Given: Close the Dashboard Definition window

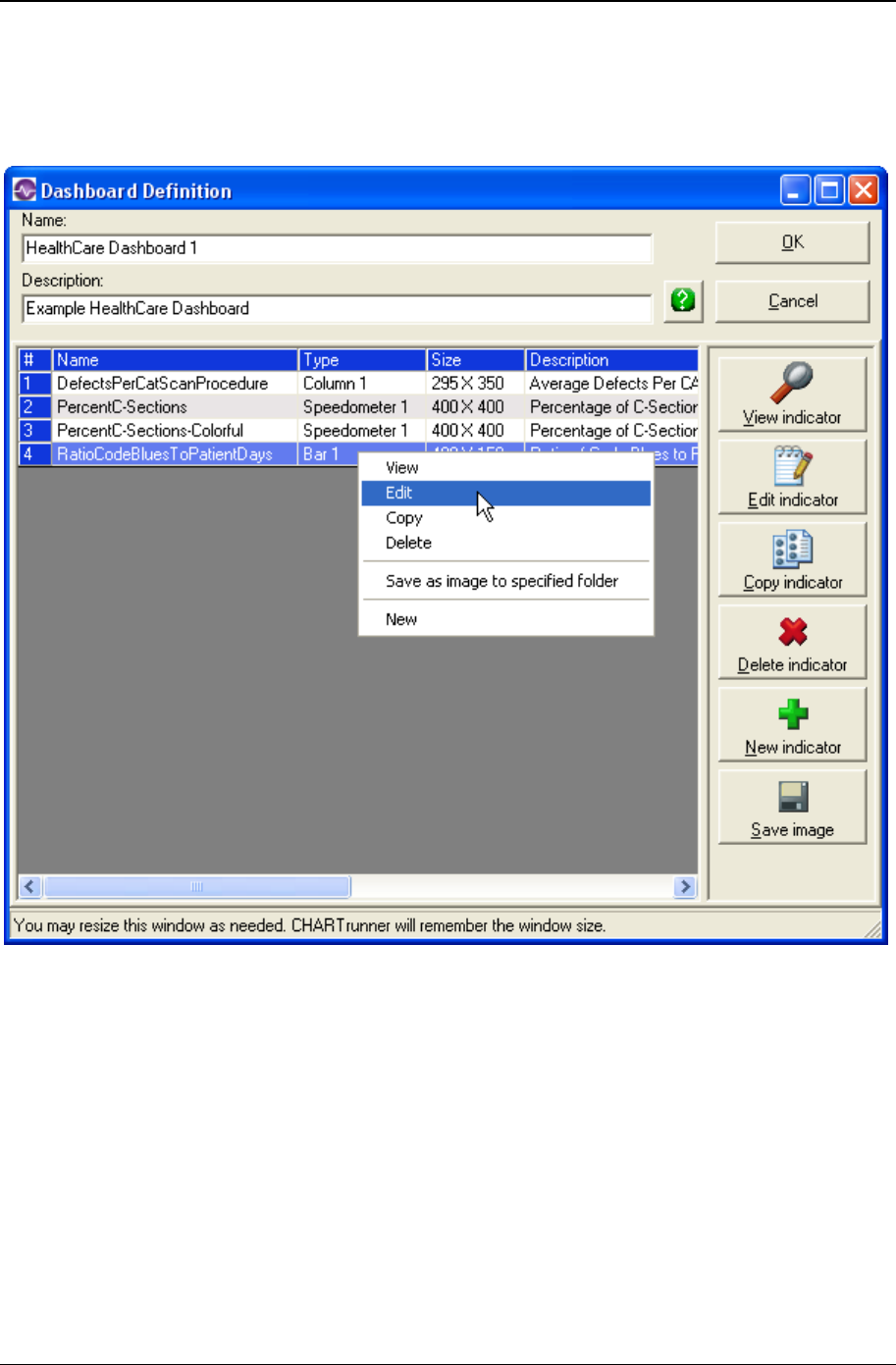Looking at the screenshot, I should coord(864,190).
